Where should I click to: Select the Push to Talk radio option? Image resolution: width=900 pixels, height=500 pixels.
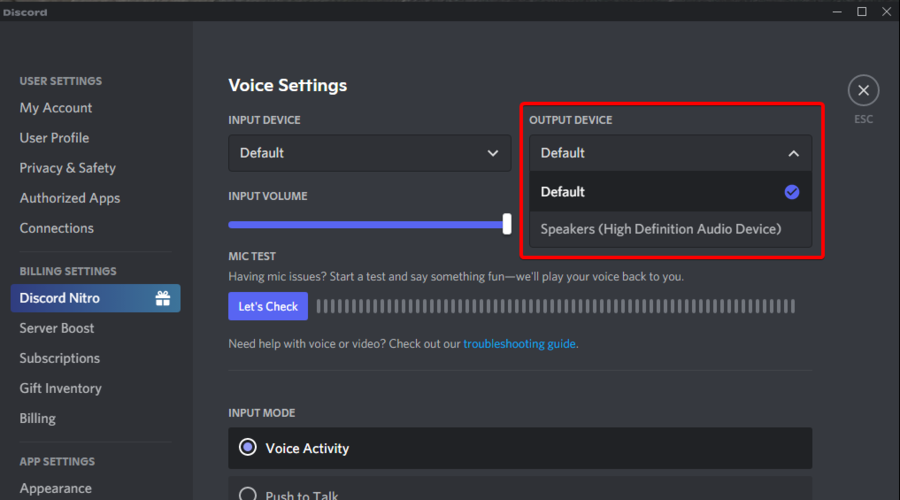click(520, 489)
